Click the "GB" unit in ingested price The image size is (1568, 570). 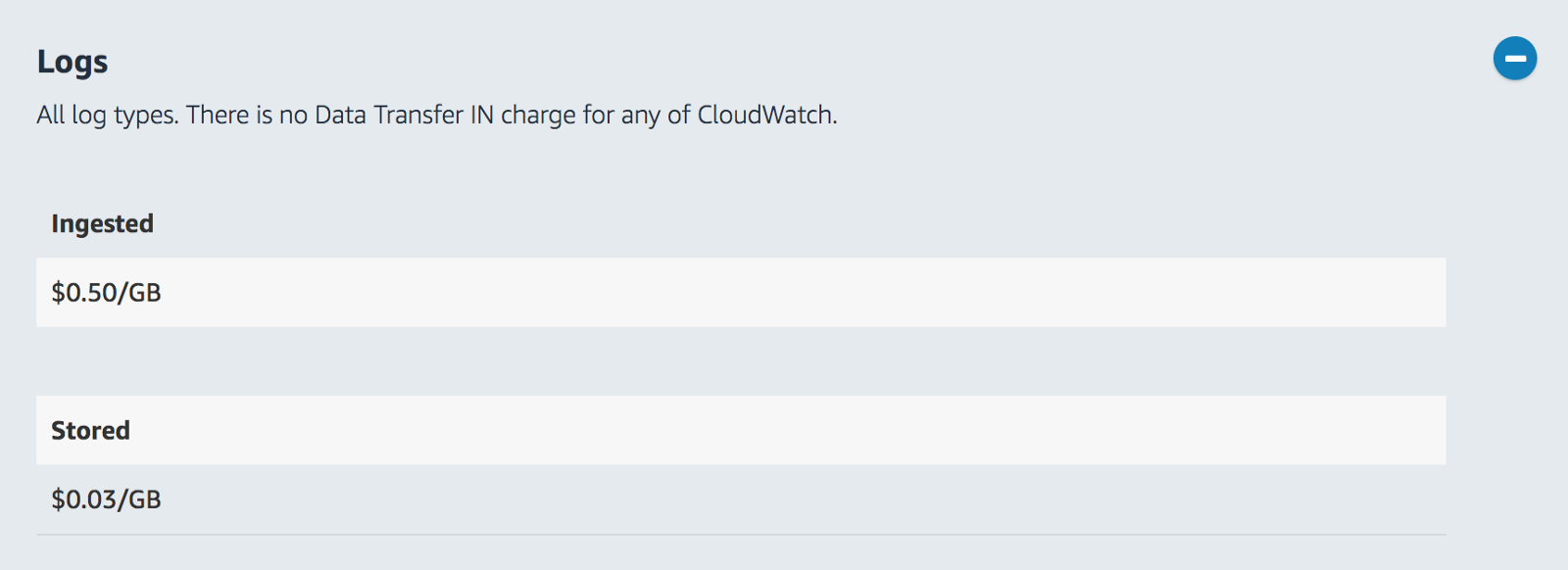[x=145, y=293]
